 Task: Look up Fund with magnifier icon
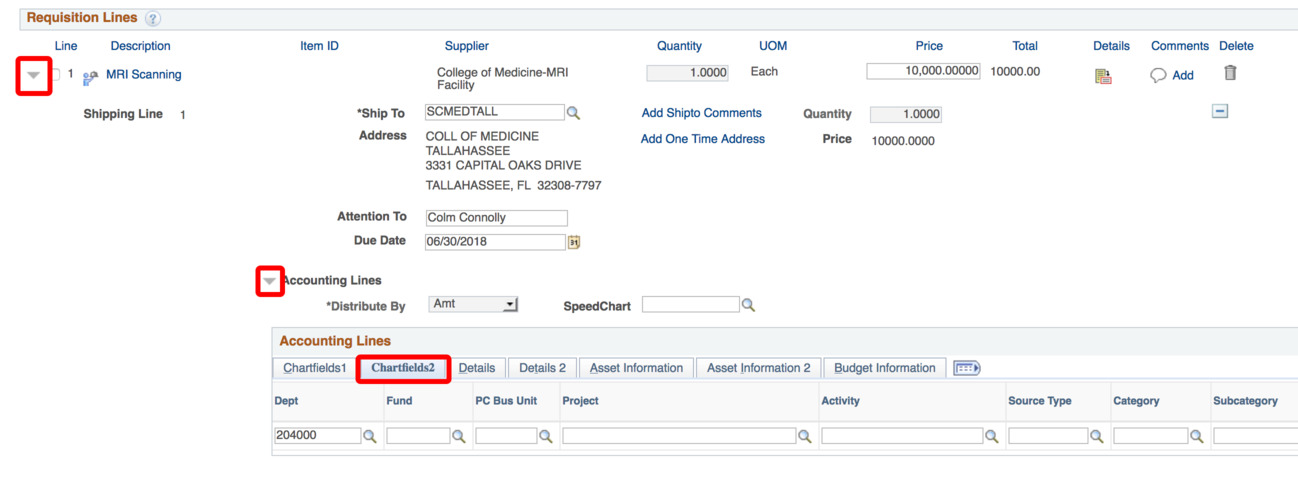(x=459, y=437)
